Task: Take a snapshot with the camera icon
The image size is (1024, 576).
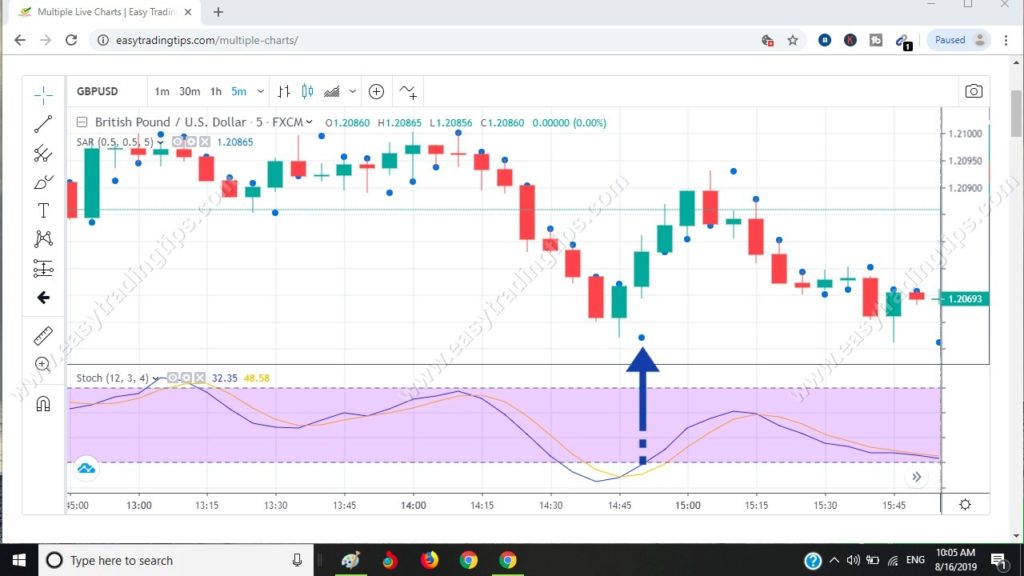Action: coord(974,91)
